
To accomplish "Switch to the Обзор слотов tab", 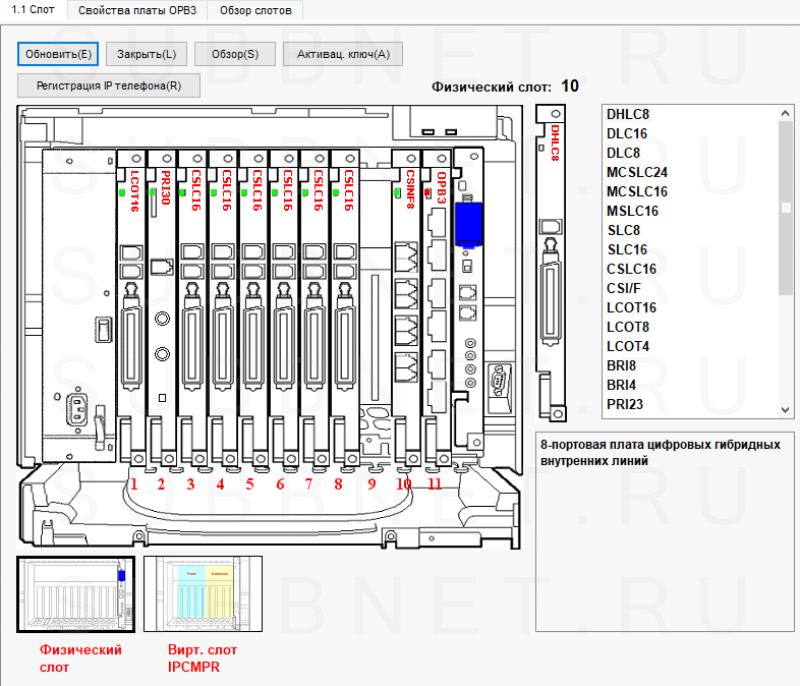I will click(256, 9).
